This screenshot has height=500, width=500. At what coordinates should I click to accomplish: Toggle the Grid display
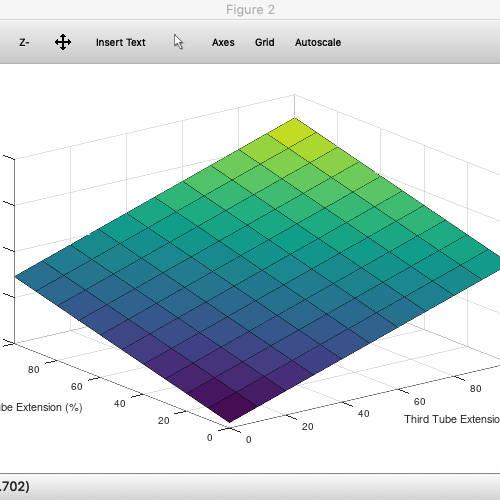click(x=265, y=43)
